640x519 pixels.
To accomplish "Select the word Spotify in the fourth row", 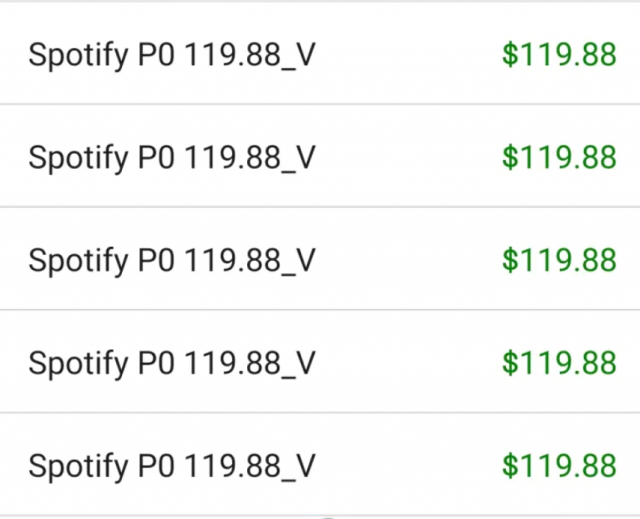I will tap(77, 364).
